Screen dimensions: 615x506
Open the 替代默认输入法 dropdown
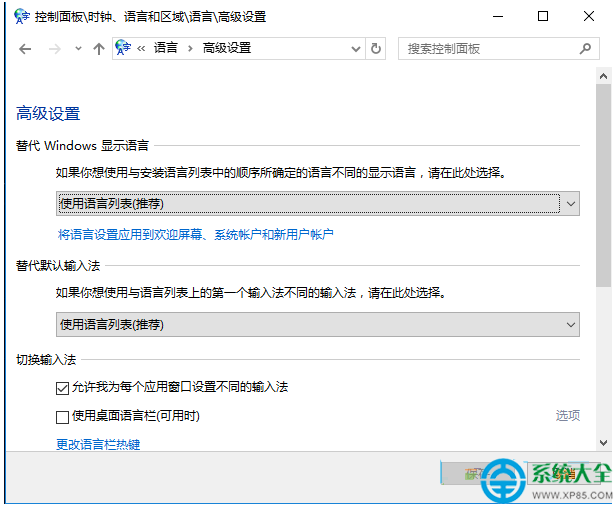[317, 324]
